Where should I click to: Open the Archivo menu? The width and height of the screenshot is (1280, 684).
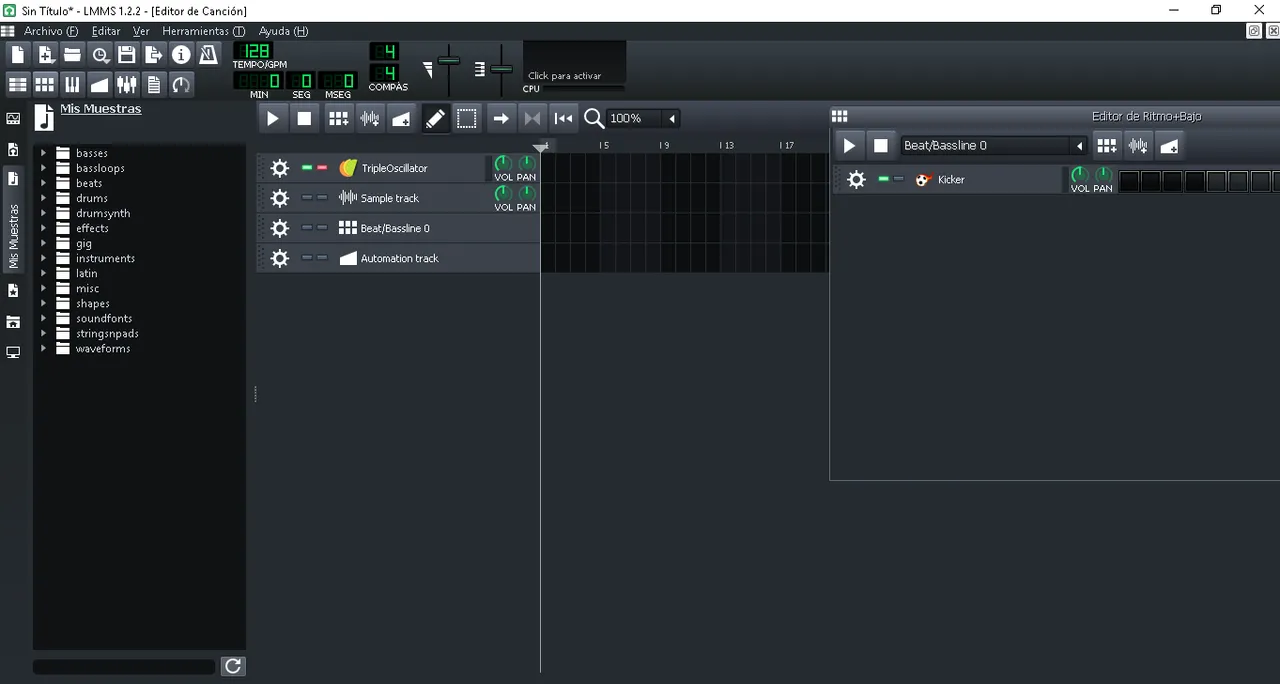51,31
